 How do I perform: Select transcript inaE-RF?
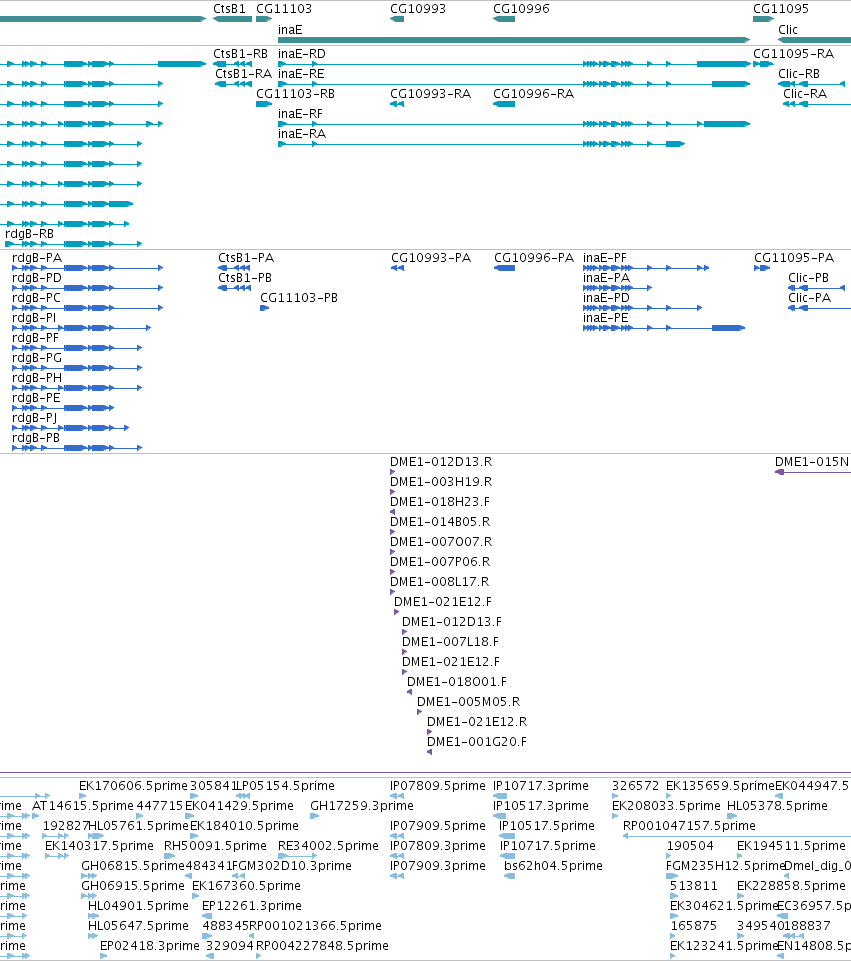300,113
